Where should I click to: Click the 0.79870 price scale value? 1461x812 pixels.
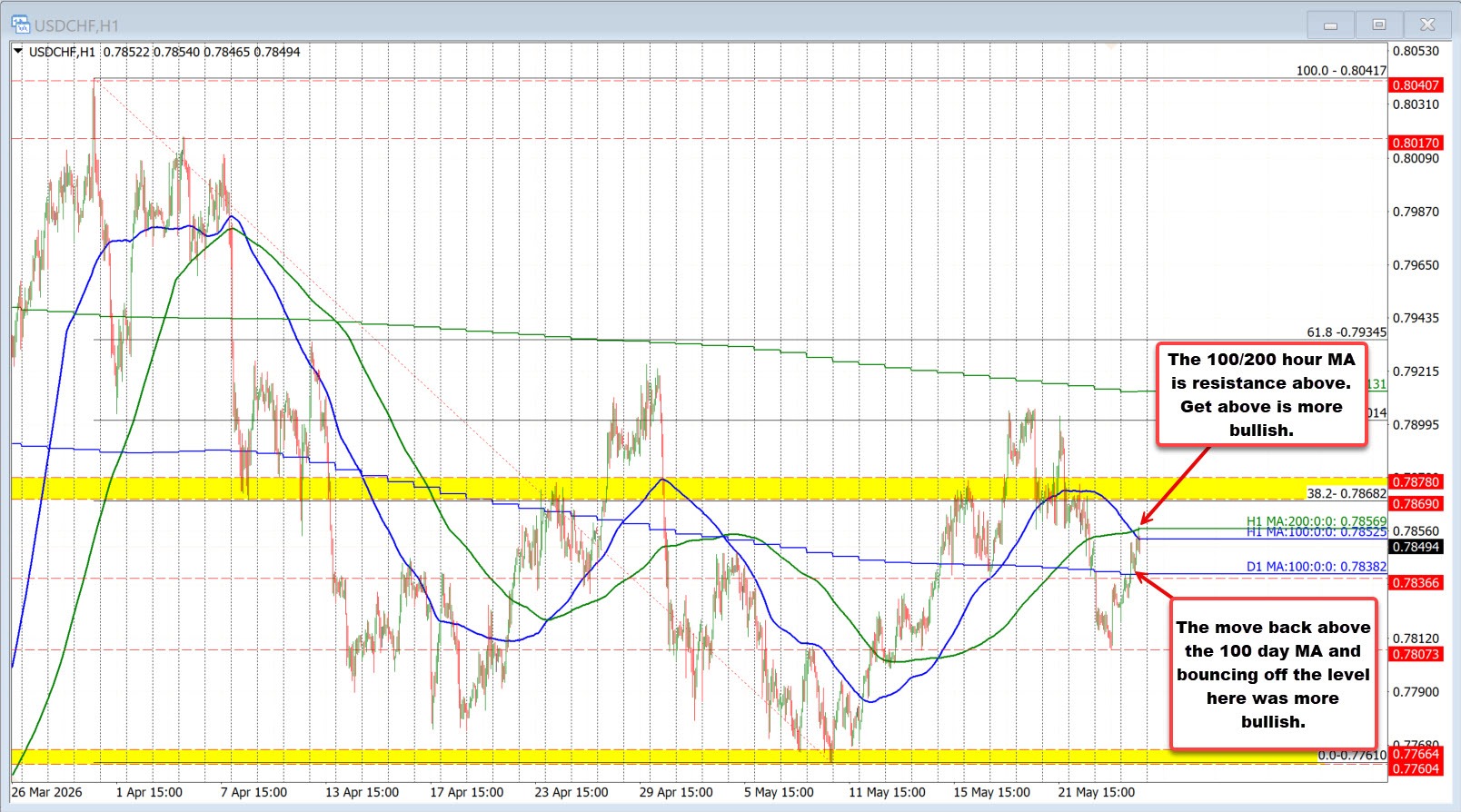(x=1416, y=212)
